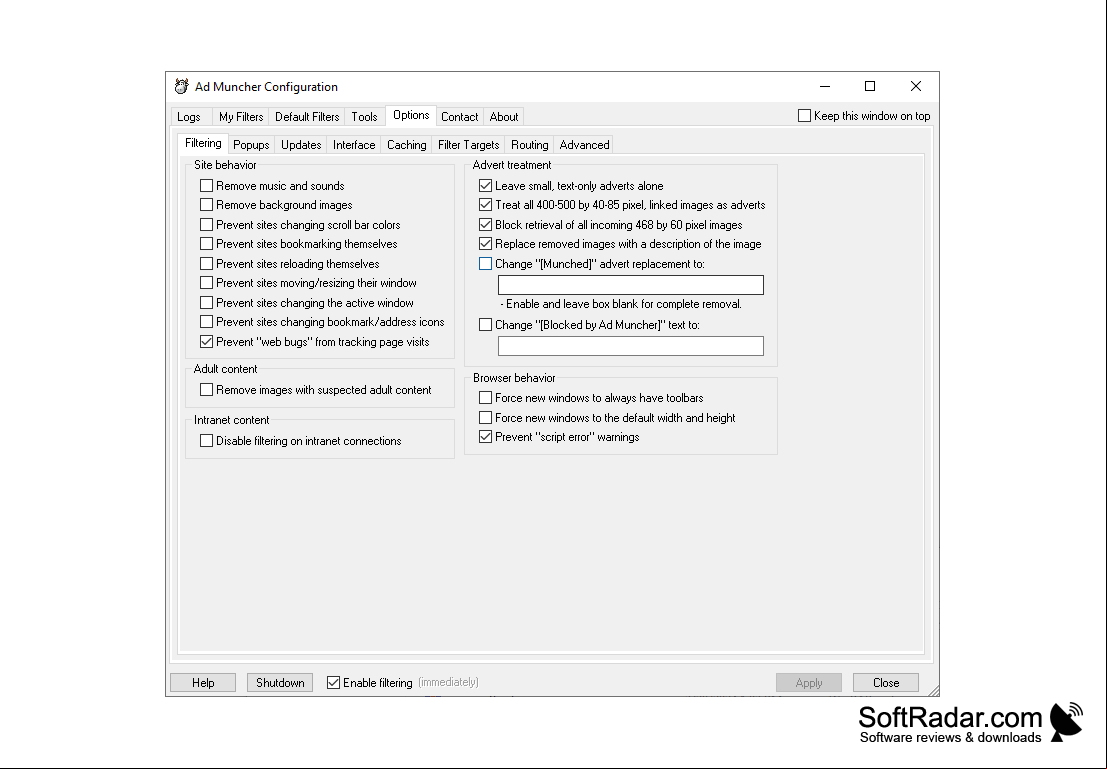Grab the window resize grip corner
This screenshot has width=1107, height=769.
933,690
